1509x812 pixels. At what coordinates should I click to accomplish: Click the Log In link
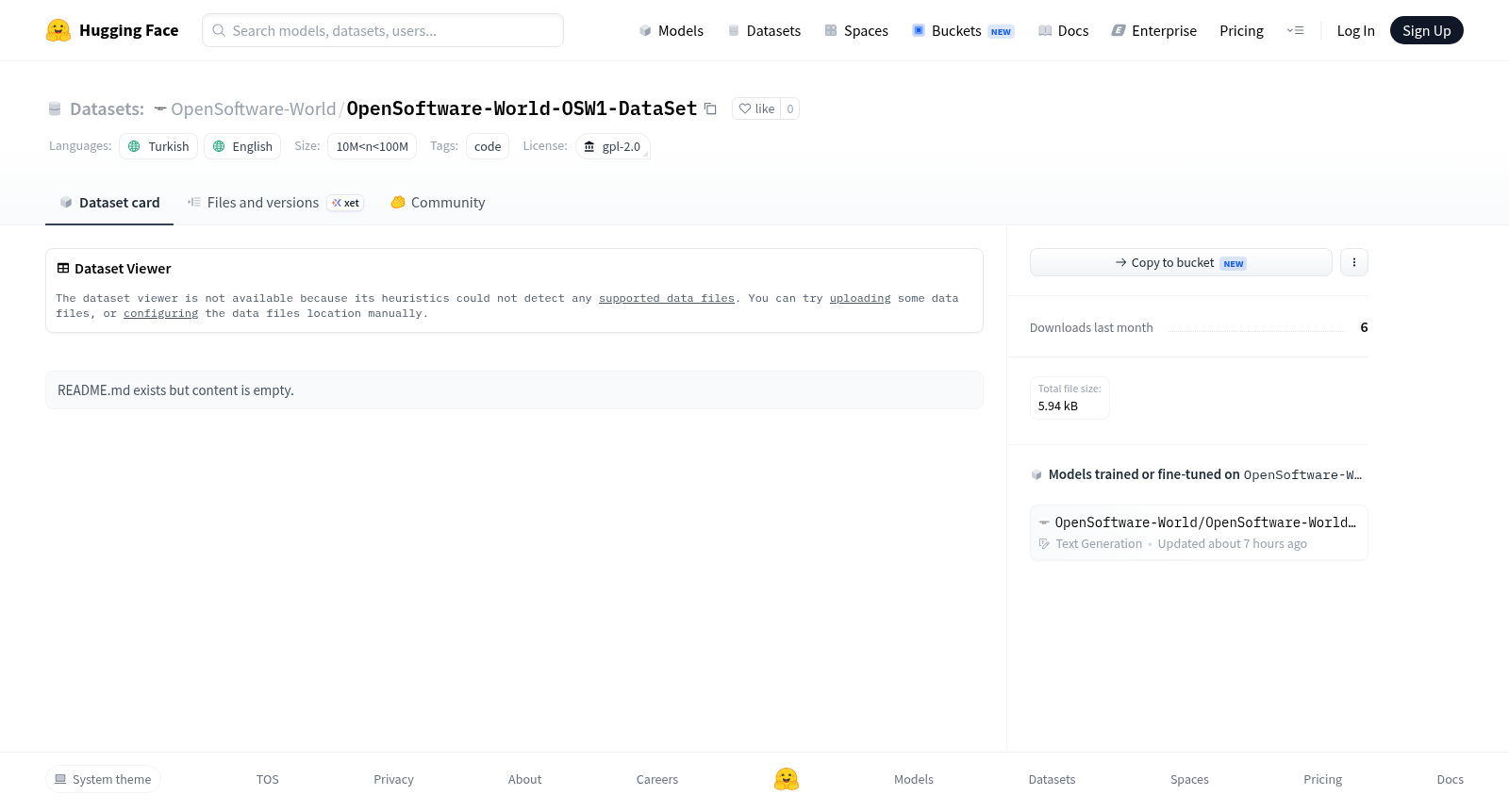(1355, 30)
